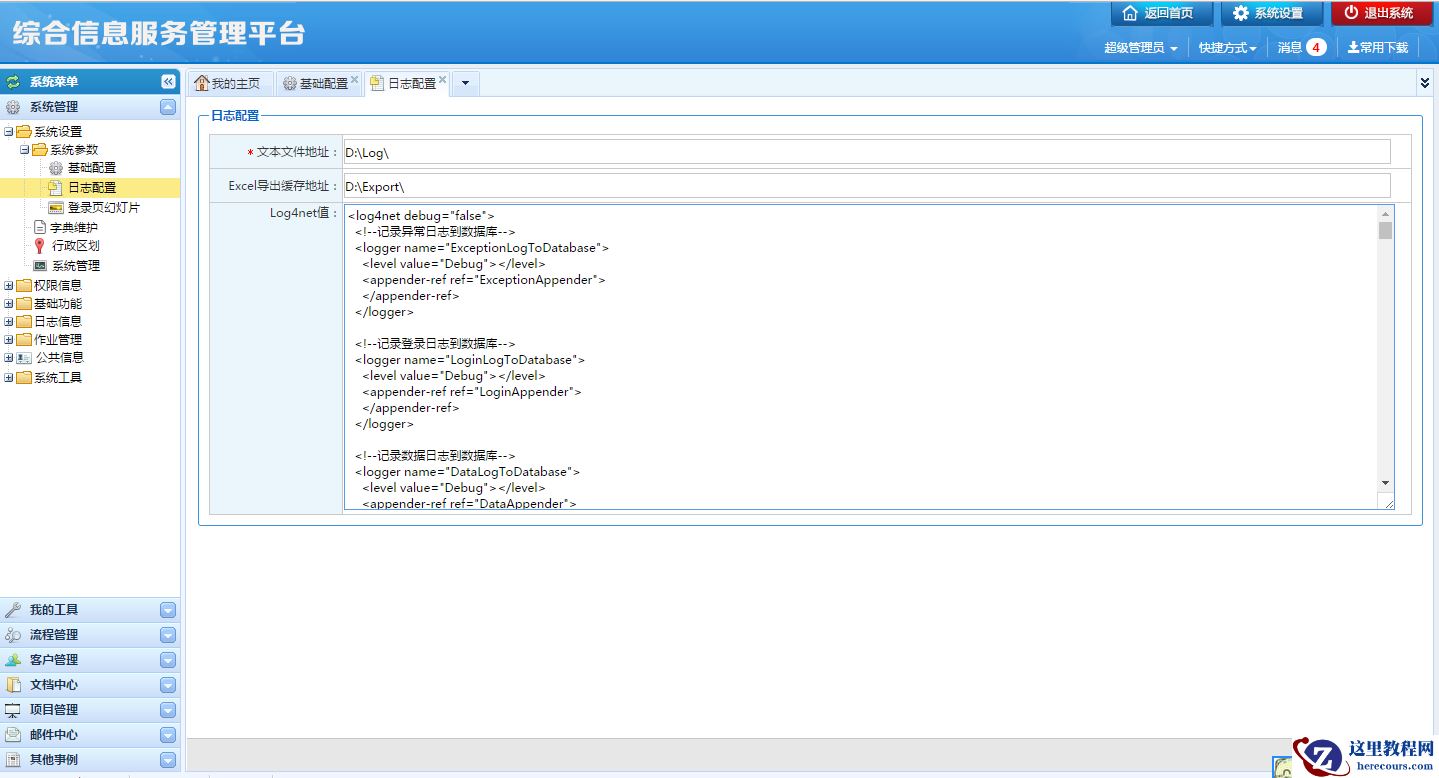Click the 公共信息 card icon
The height and width of the screenshot is (778, 1439).
(x=24, y=357)
